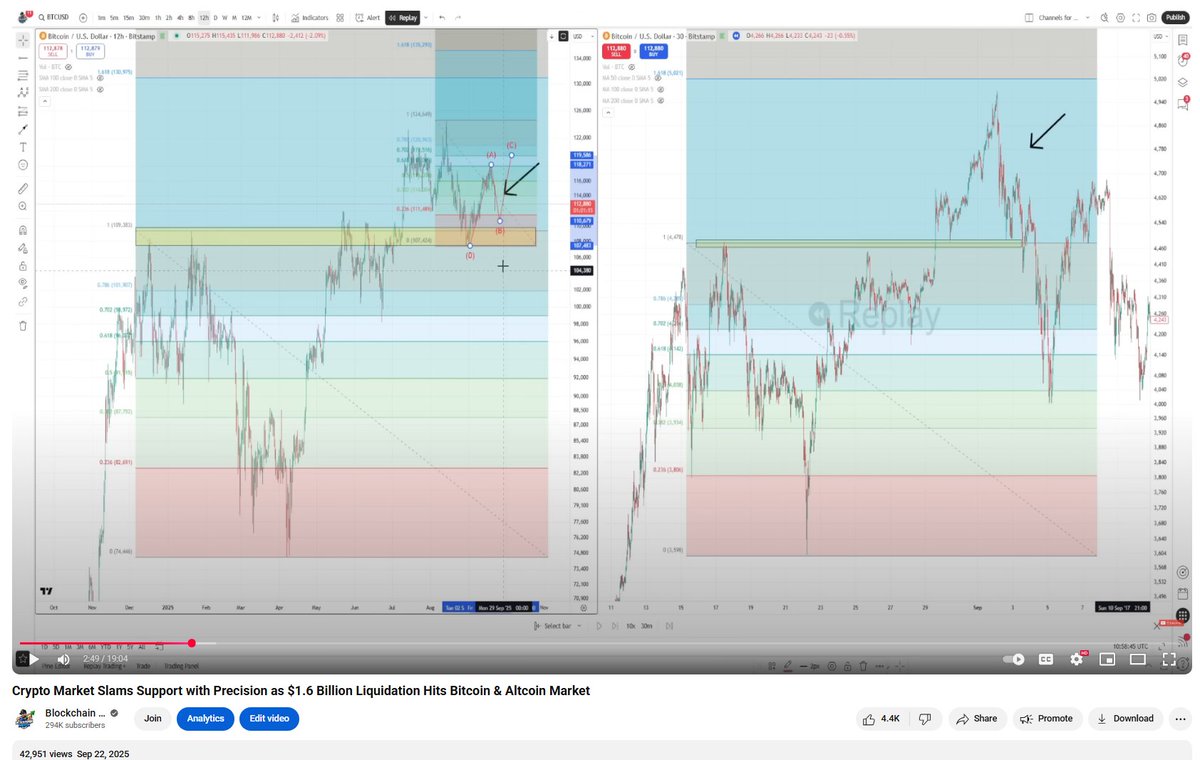Toggle SMA 200 visibility on left chart

click(99, 89)
